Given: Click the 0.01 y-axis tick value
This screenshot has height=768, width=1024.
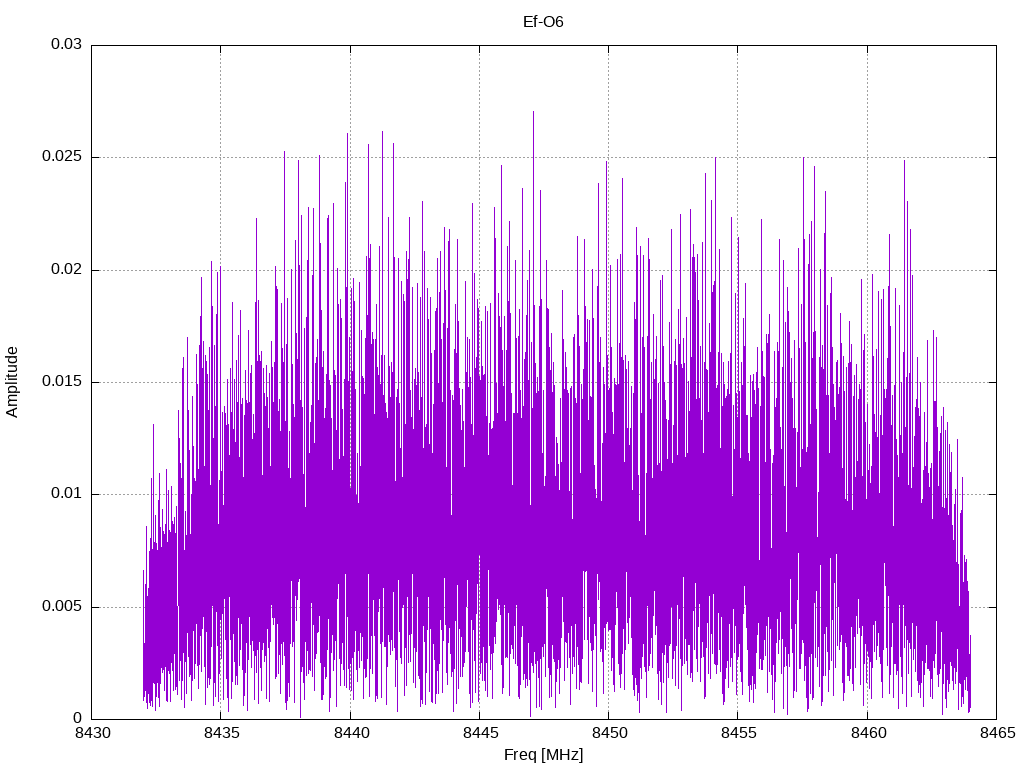Looking at the screenshot, I should (x=67, y=494).
